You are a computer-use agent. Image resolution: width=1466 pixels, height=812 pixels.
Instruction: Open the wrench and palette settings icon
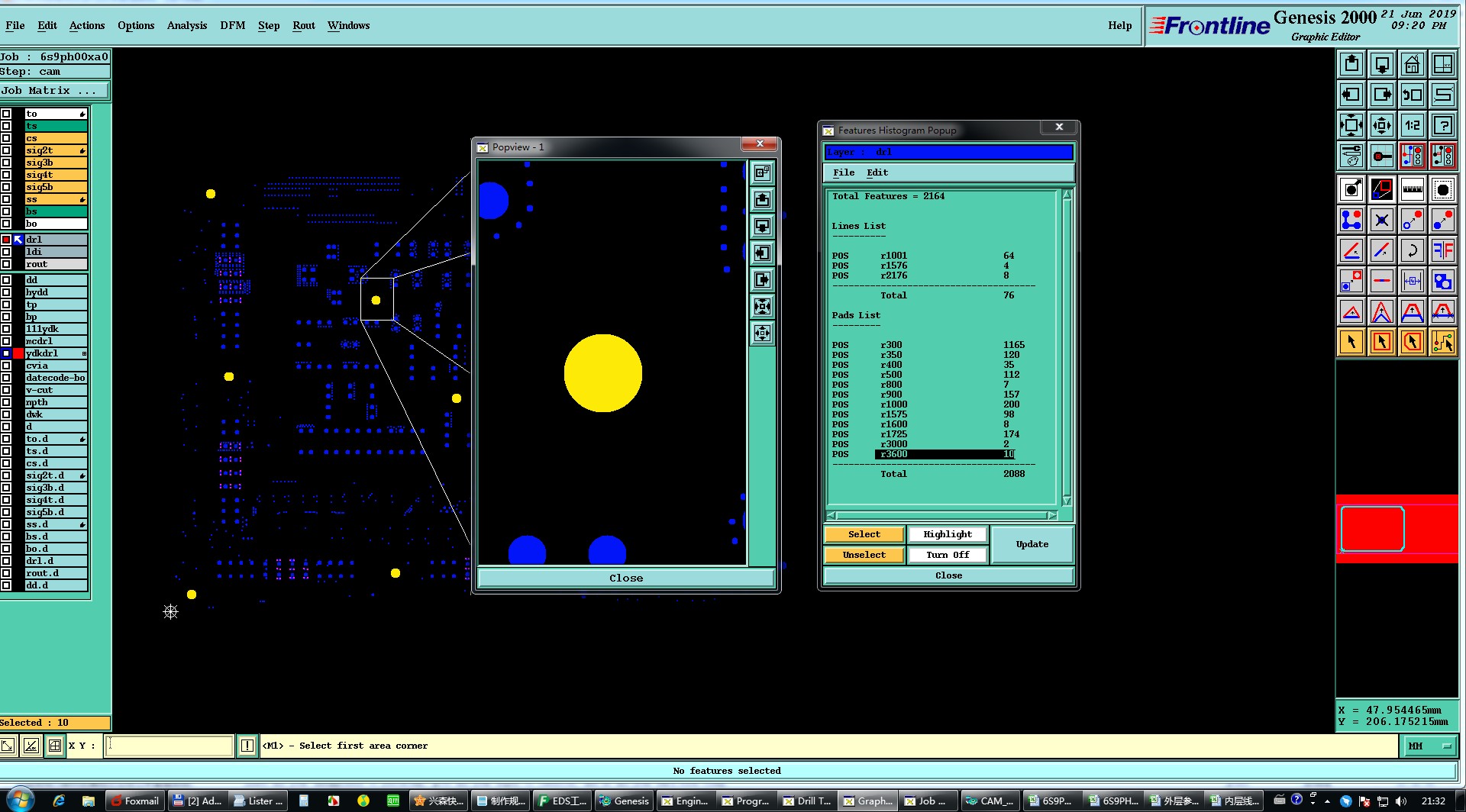tap(1351, 156)
